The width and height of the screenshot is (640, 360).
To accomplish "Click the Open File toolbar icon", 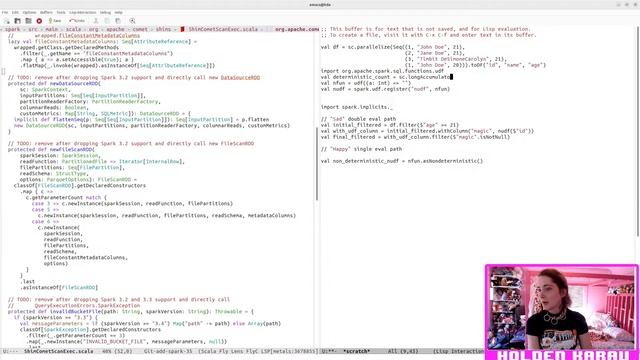I will pos(18,21).
